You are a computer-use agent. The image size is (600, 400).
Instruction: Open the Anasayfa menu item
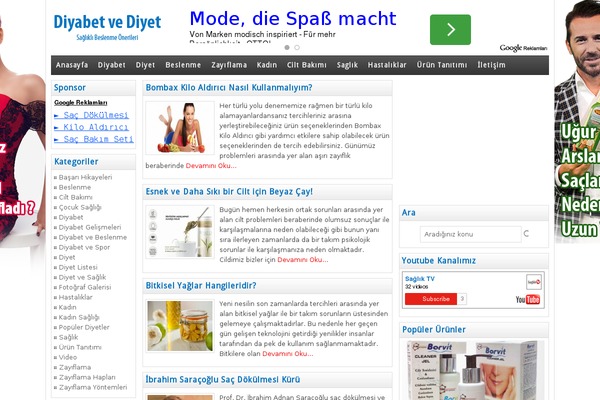coord(72,65)
